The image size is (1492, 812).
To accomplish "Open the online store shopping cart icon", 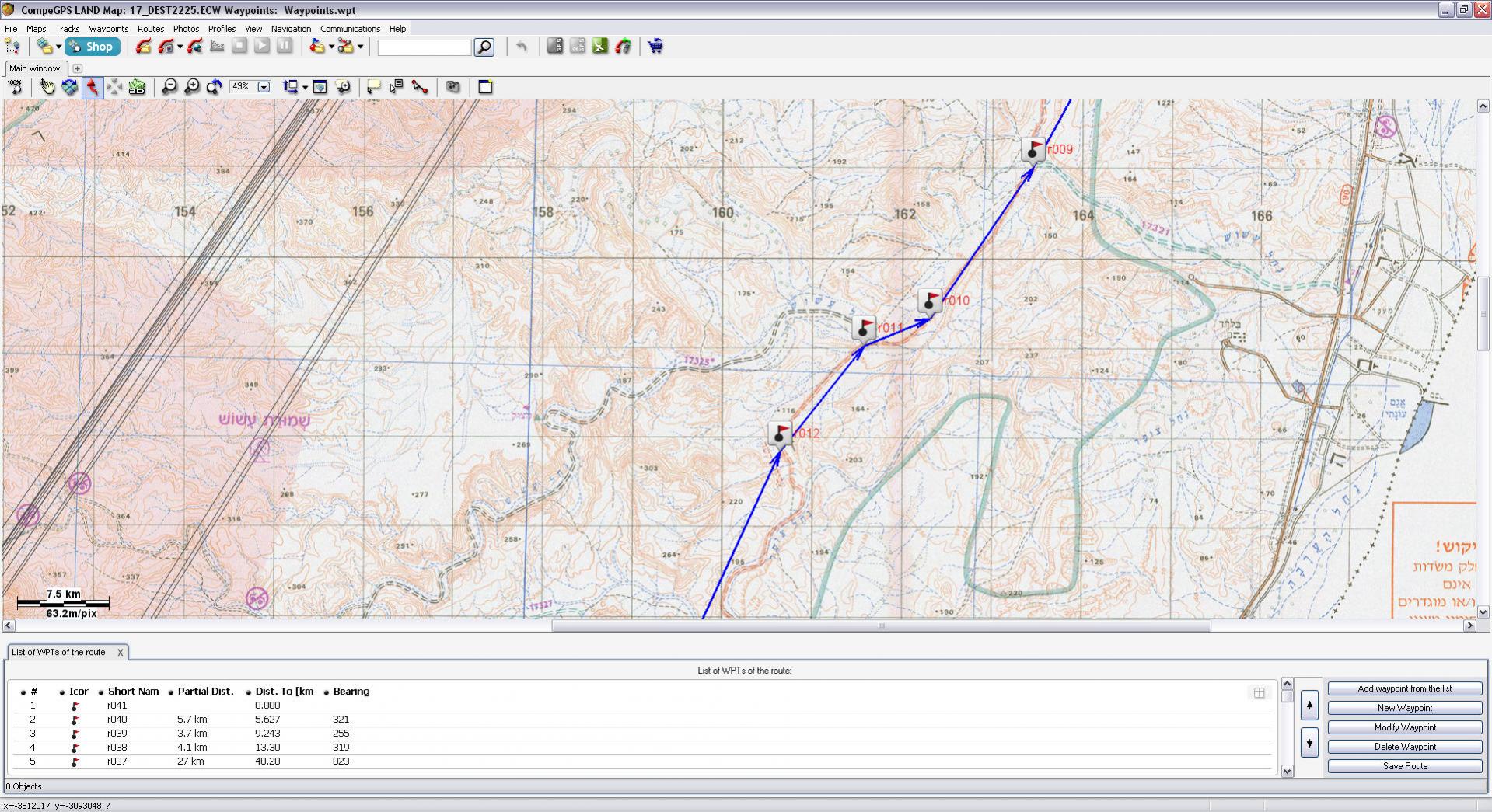I will click(655, 47).
